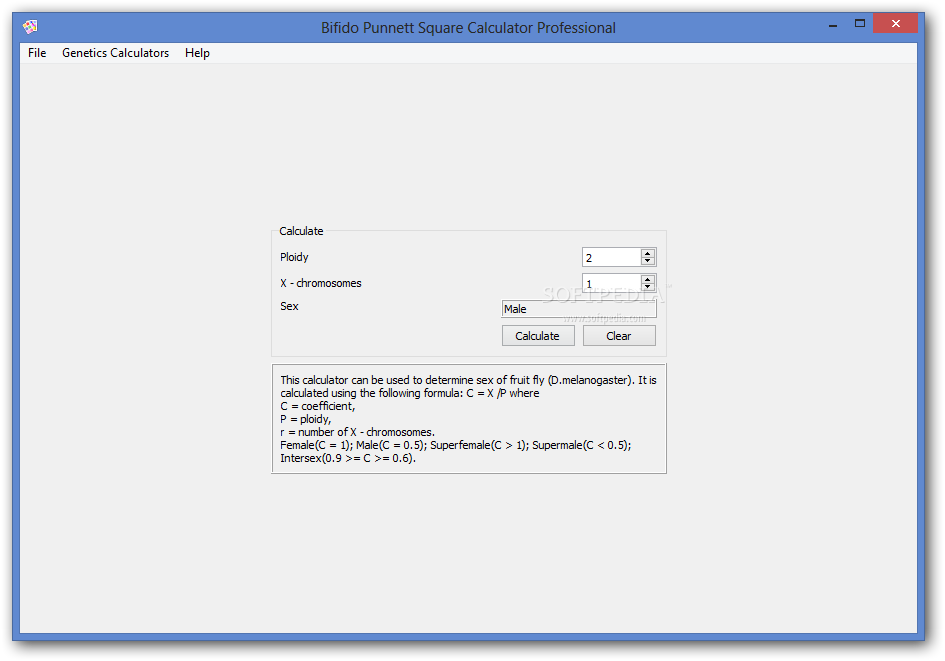Click the 'P = ploidy,' description line
This screenshot has height=661, width=945.
306,419
